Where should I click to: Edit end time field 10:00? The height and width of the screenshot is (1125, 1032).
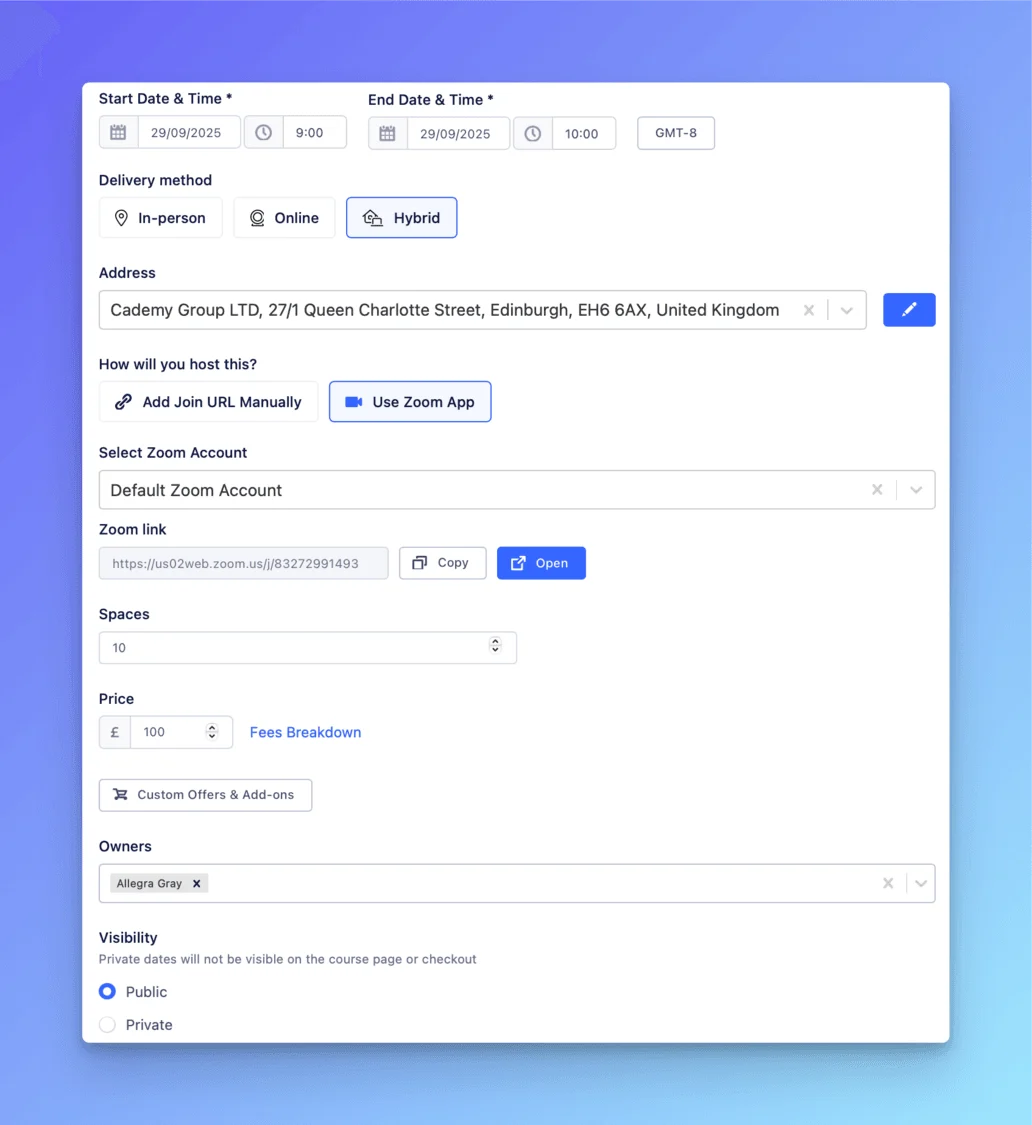(583, 133)
